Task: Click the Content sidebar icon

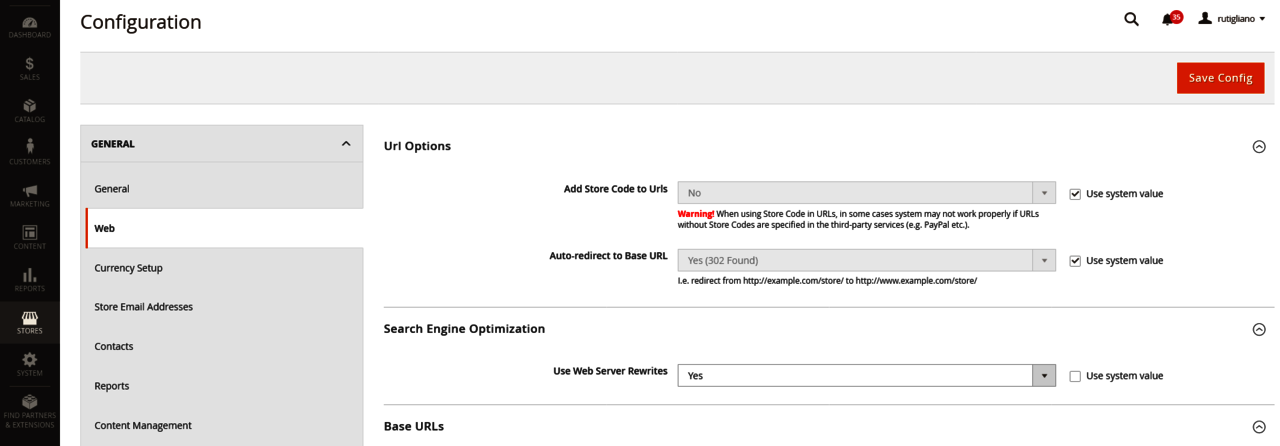Action: pyautogui.click(x=29, y=236)
